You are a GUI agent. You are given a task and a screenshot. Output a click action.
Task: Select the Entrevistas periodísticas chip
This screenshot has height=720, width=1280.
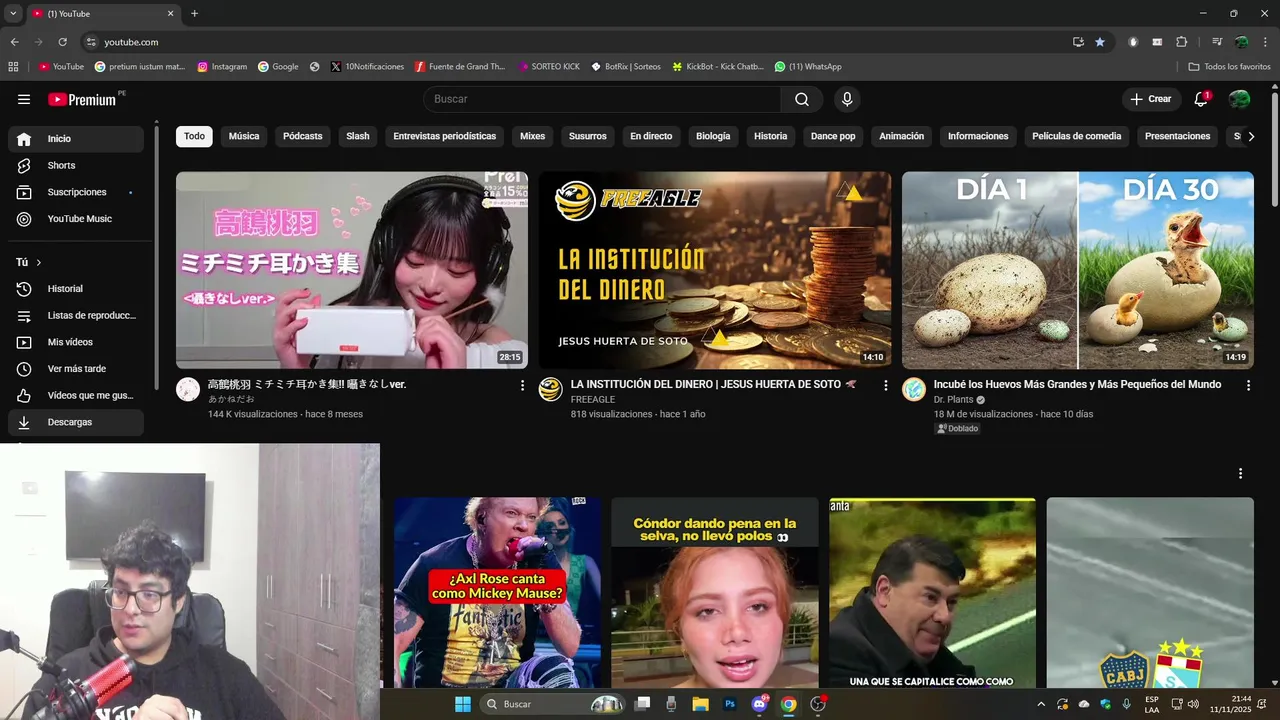(x=445, y=136)
